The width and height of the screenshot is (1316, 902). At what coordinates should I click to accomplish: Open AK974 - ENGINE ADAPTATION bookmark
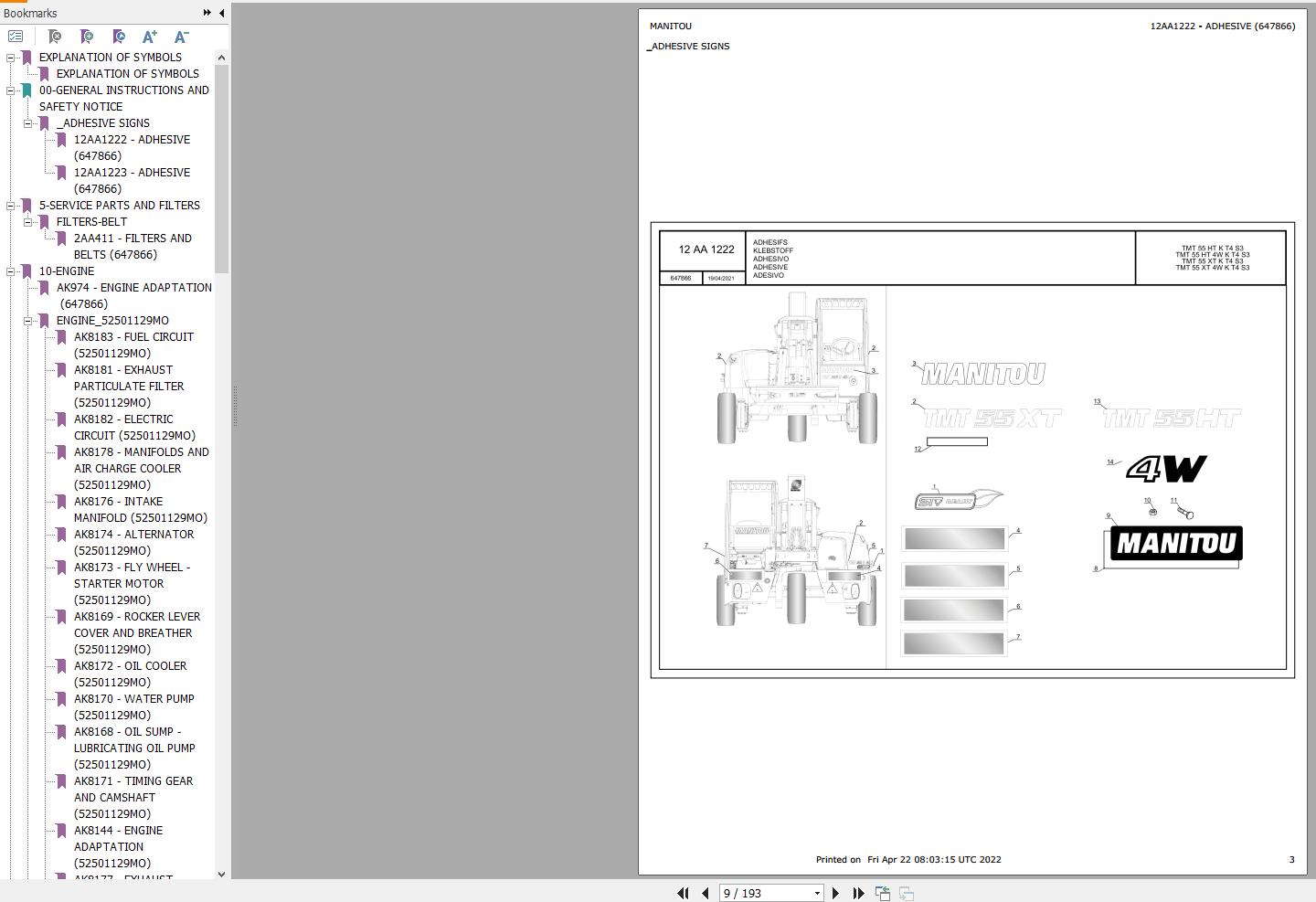[x=133, y=296]
